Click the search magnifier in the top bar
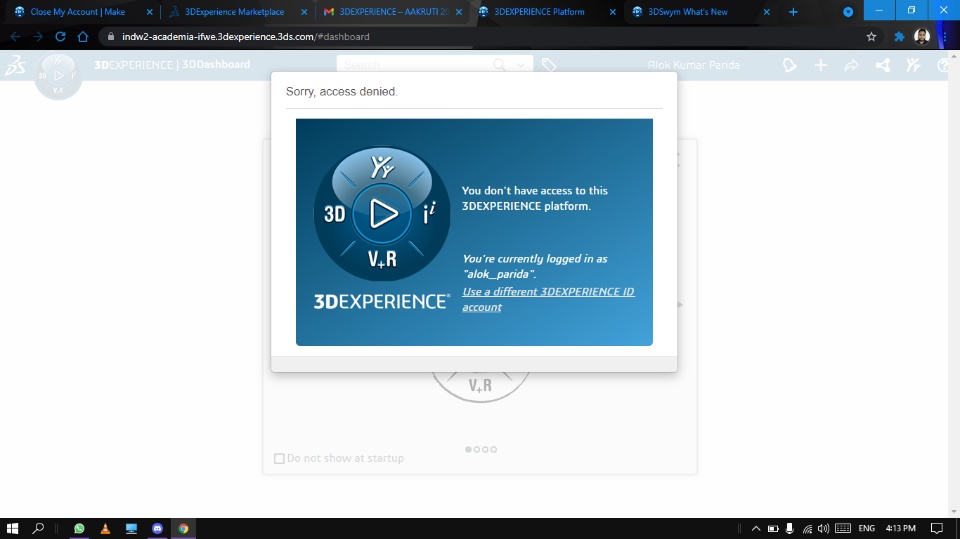Viewport: 960px width, 539px height. pos(499,65)
